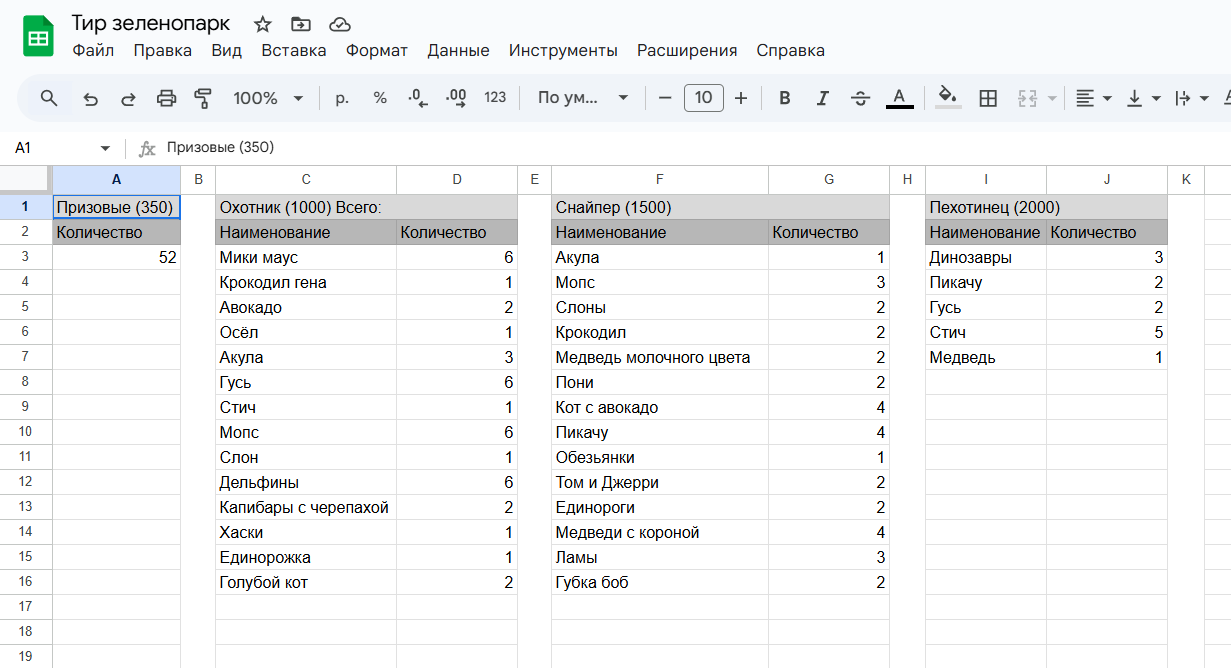The width and height of the screenshot is (1231, 668).
Task: Undo the last action
Action: 91,98
